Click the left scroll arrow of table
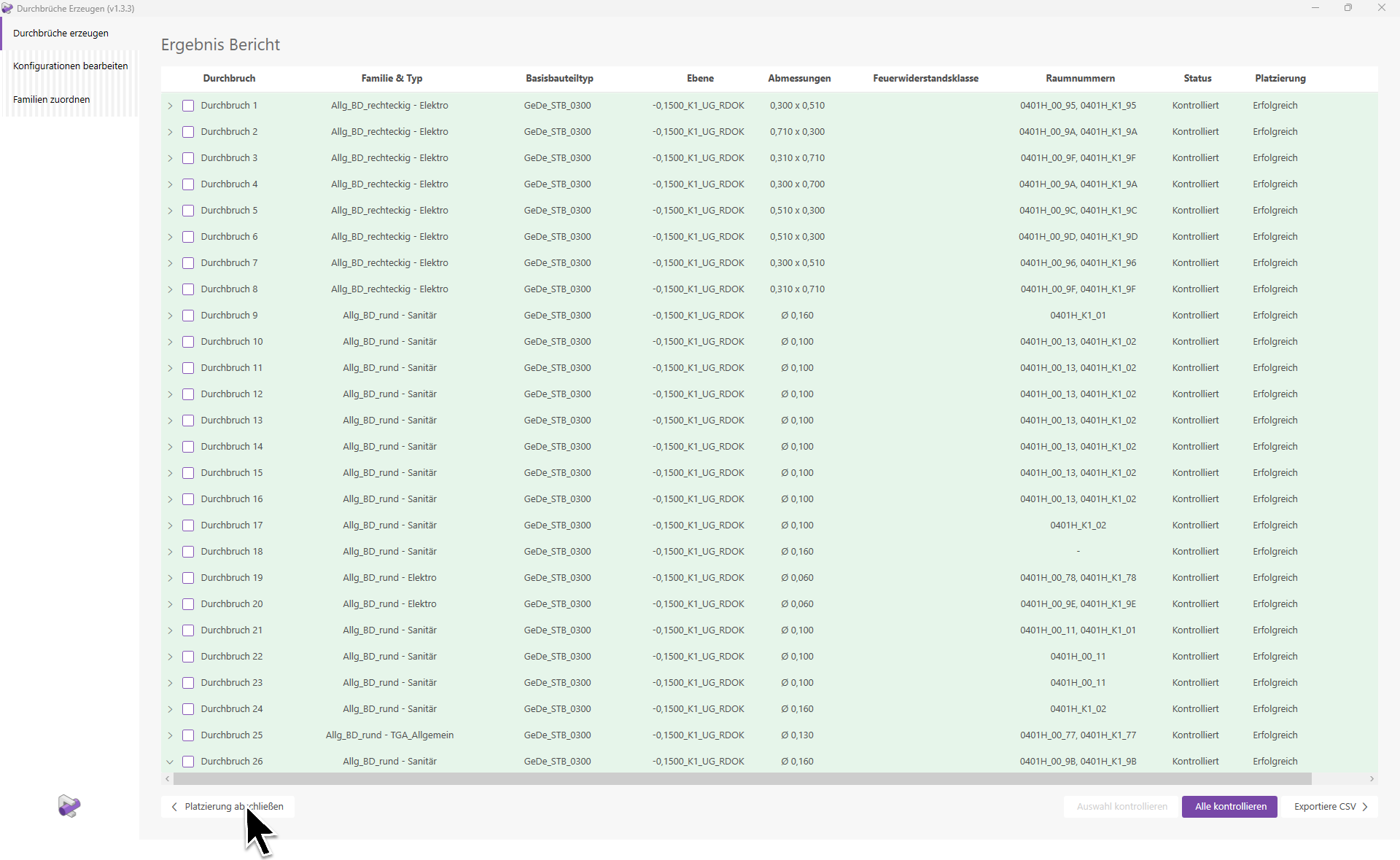 (168, 779)
